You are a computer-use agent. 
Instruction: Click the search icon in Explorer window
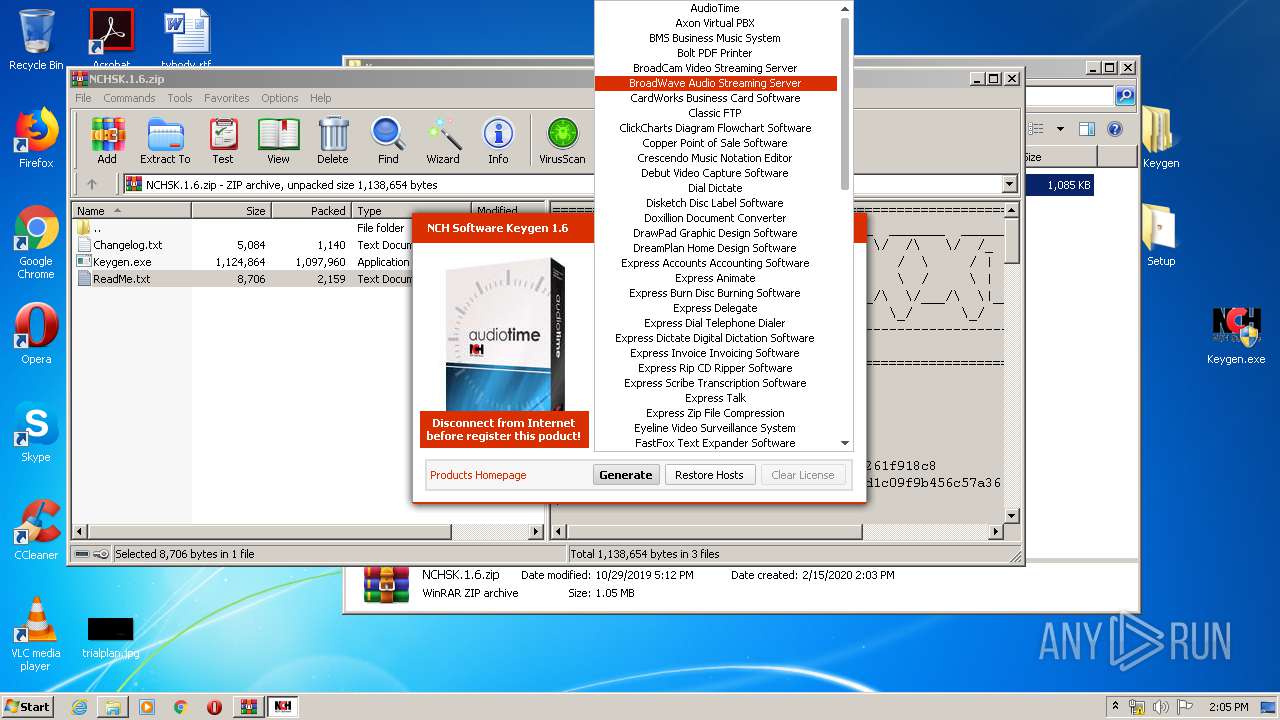[x=1125, y=96]
